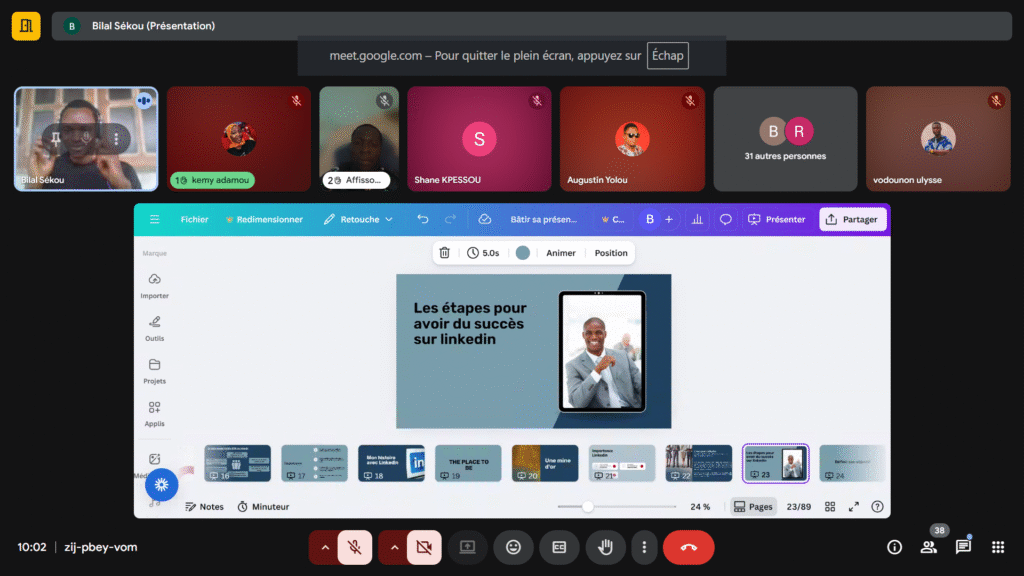This screenshot has width=1024, height=576.
Task: Open the Fichier menu
Action: [x=195, y=219]
